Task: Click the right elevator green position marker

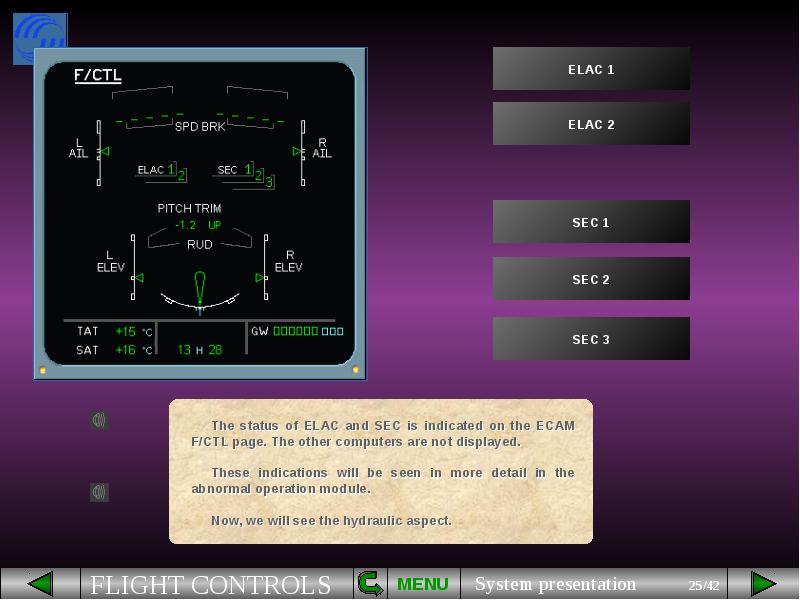Action: click(x=261, y=278)
